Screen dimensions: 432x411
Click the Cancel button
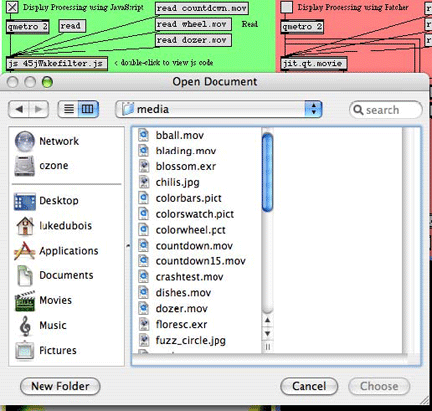[x=309, y=386]
